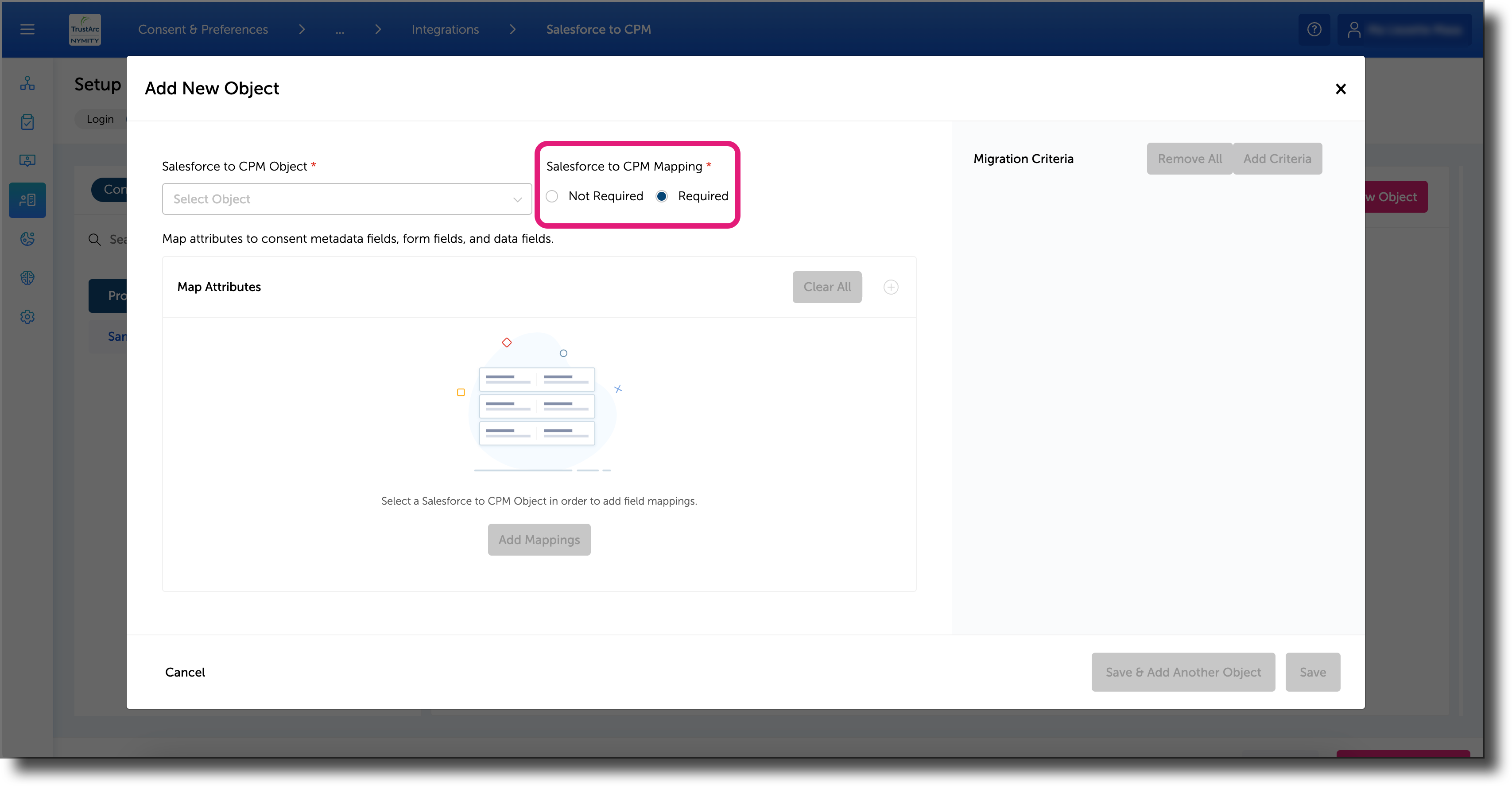The height and width of the screenshot is (786, 1512).
Task: Open the hamburger navigation menu
Action: point(27,29)
